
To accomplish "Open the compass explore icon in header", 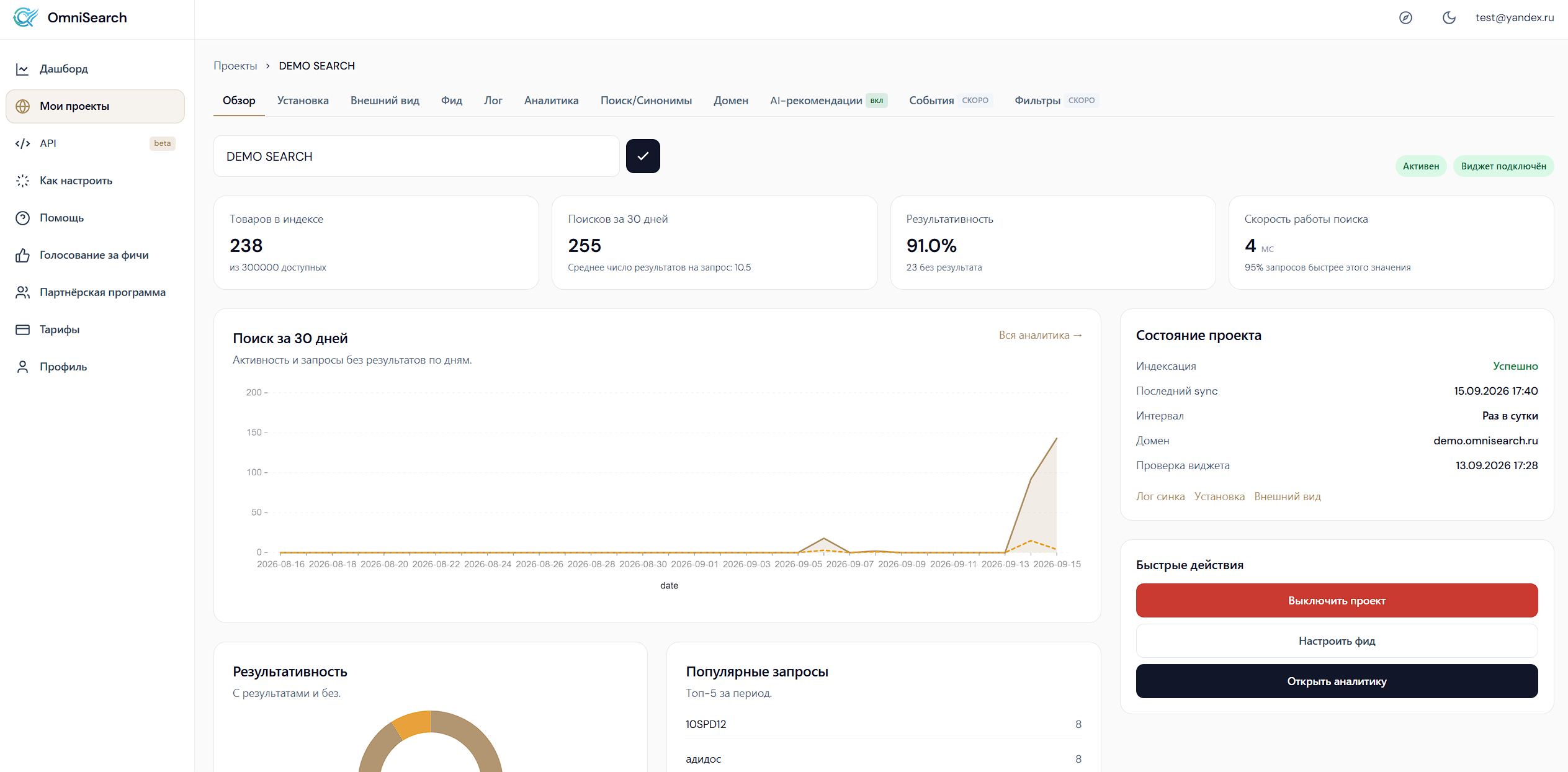I will point(1405,18).
